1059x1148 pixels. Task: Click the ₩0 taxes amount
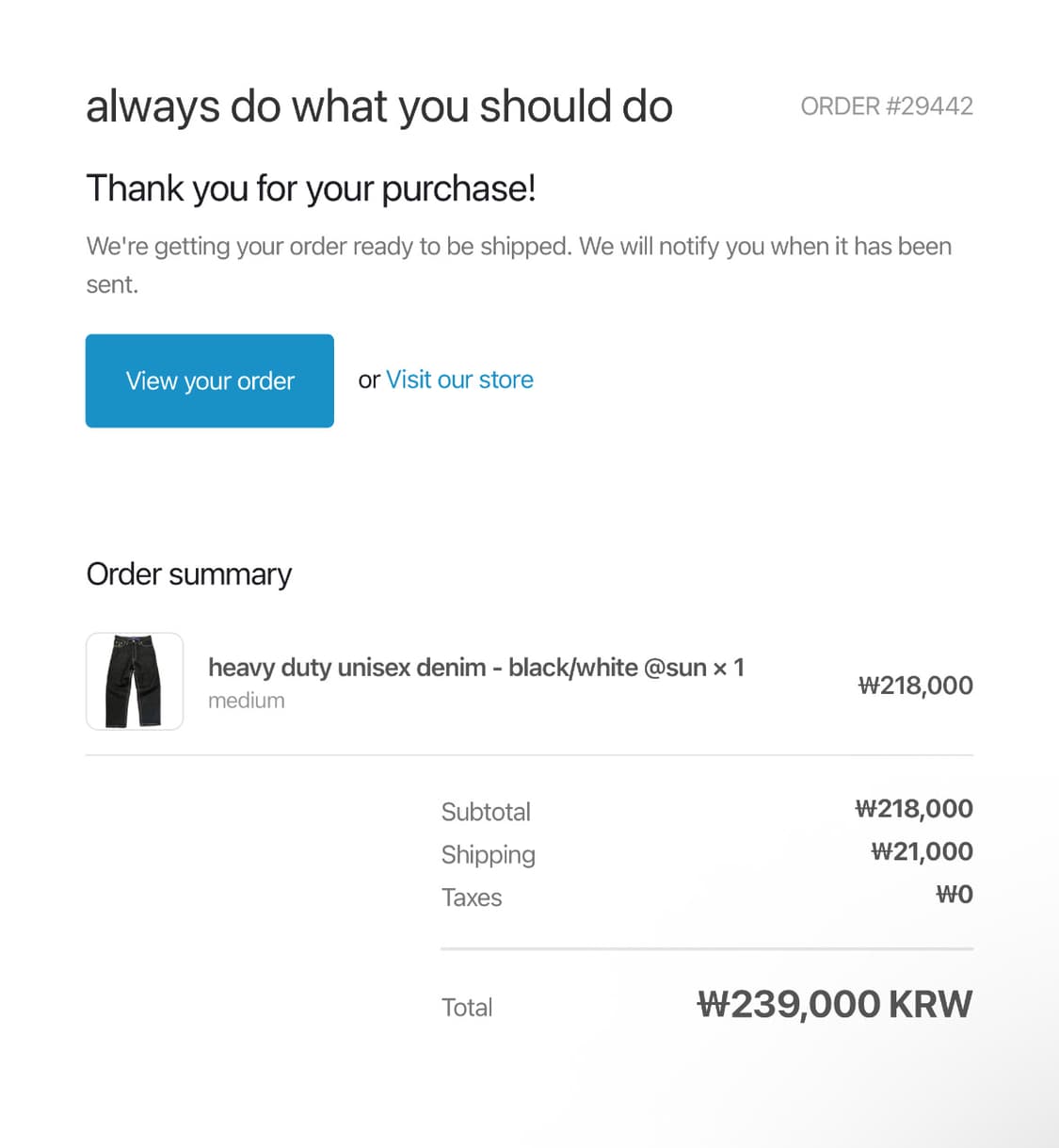[954, 895]
